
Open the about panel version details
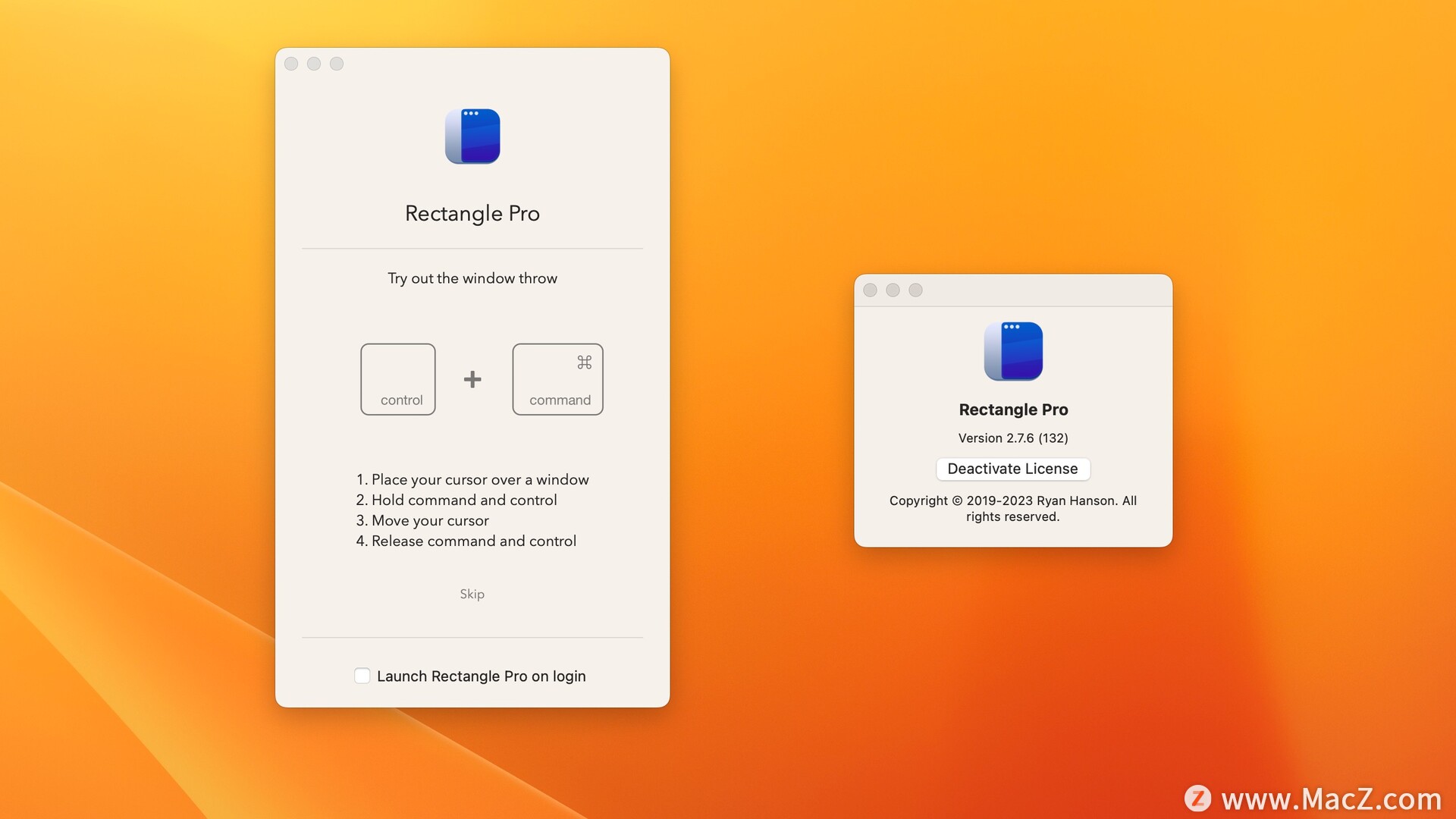[x=1012, y=437]
